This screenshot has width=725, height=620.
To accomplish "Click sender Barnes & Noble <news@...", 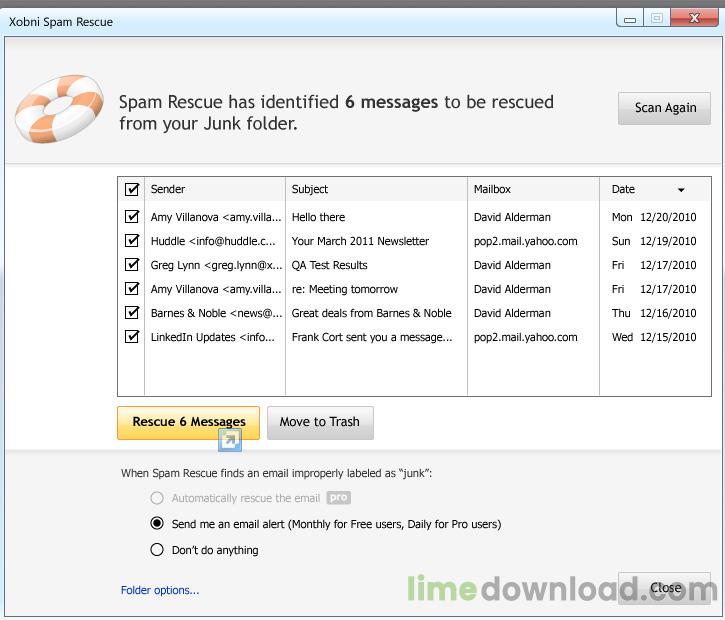I will 216,313.
